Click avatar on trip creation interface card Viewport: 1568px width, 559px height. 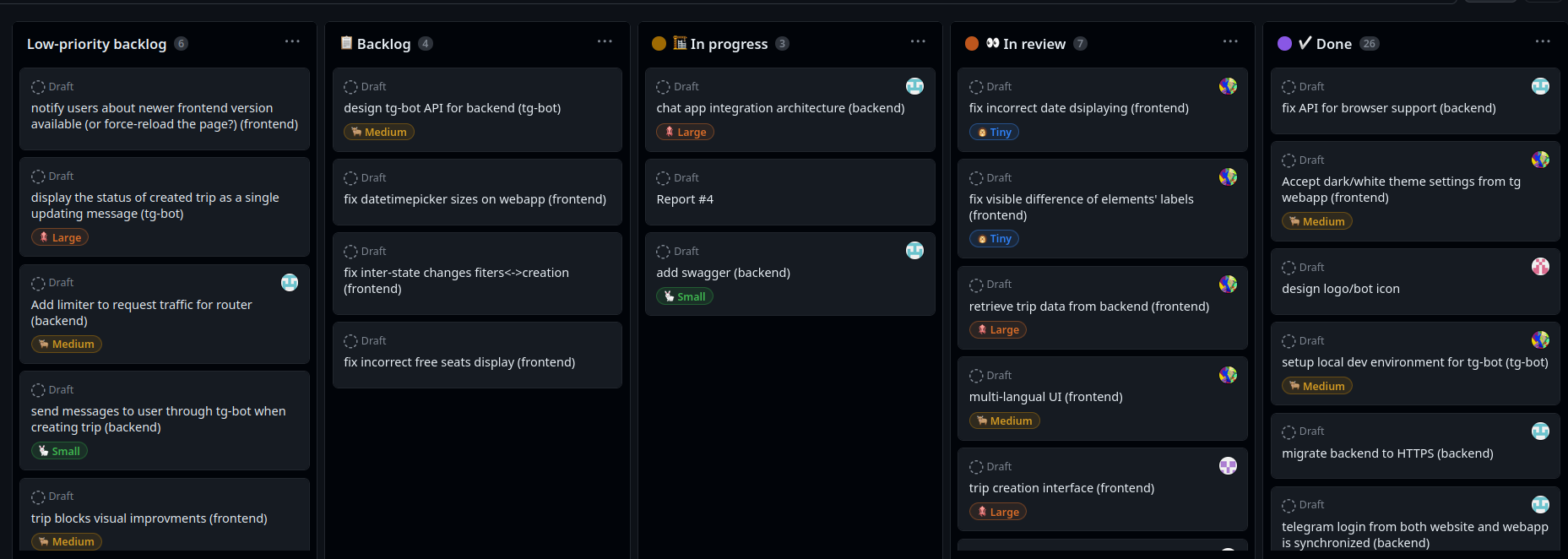pyautogui.click(x=1228, y=466)
